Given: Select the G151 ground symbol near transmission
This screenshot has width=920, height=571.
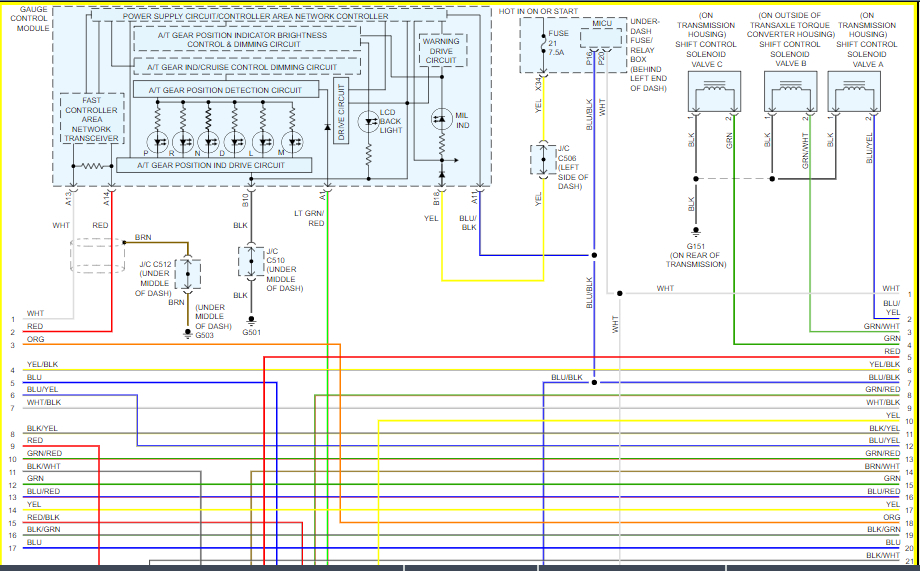Looking at the screenshot, I should [x=692, y=230].
